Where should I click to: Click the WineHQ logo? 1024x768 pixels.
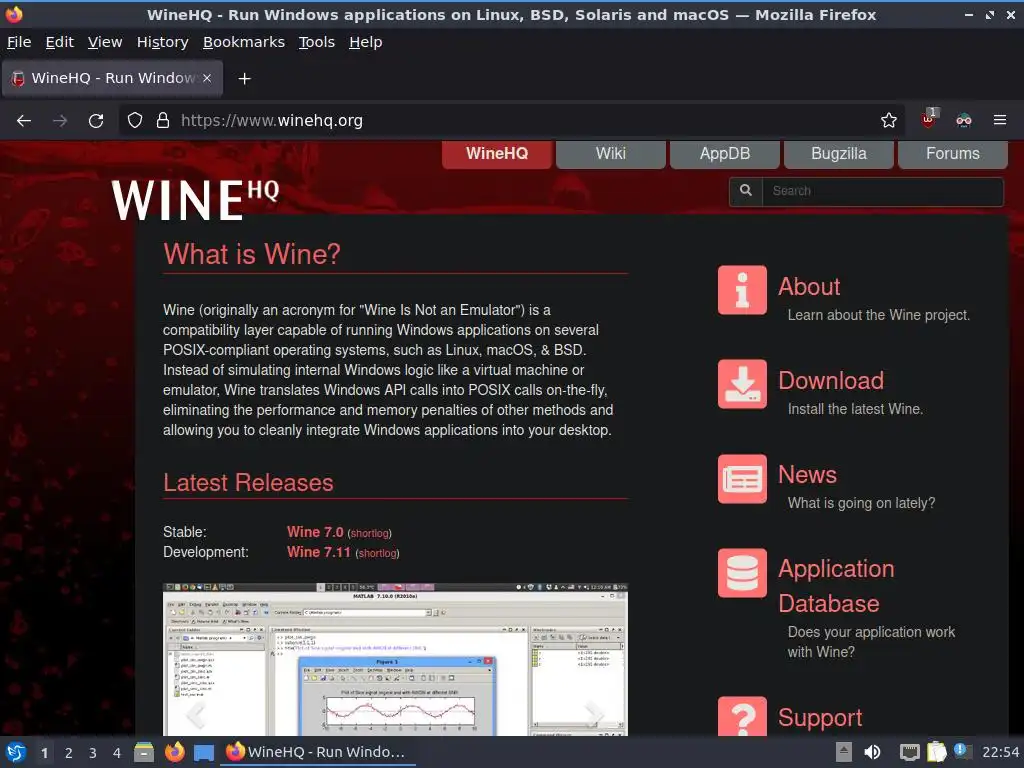point(195,200)
